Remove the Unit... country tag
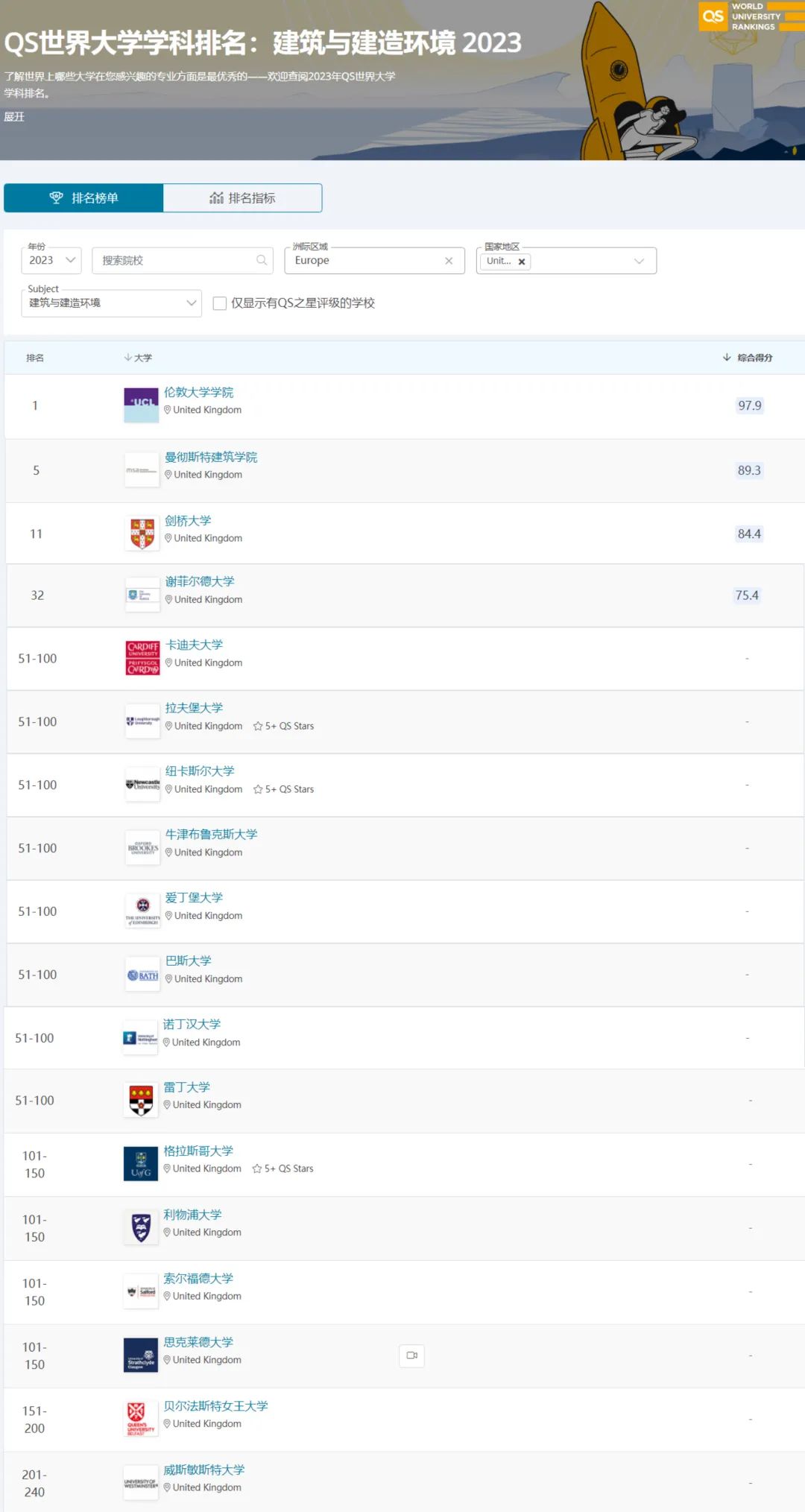Viewport: 805px width, 1512px height. click(522, 262)
